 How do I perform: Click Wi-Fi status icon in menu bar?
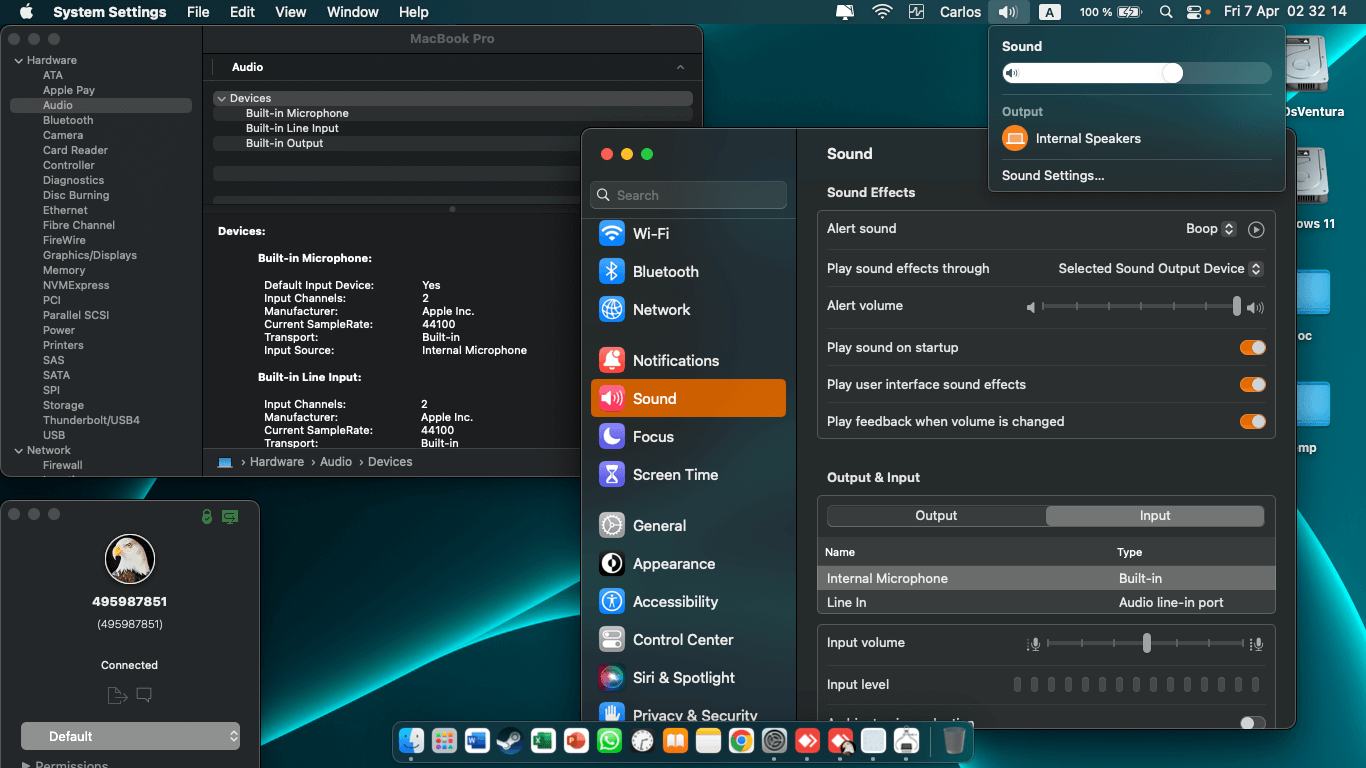point(882,12)
